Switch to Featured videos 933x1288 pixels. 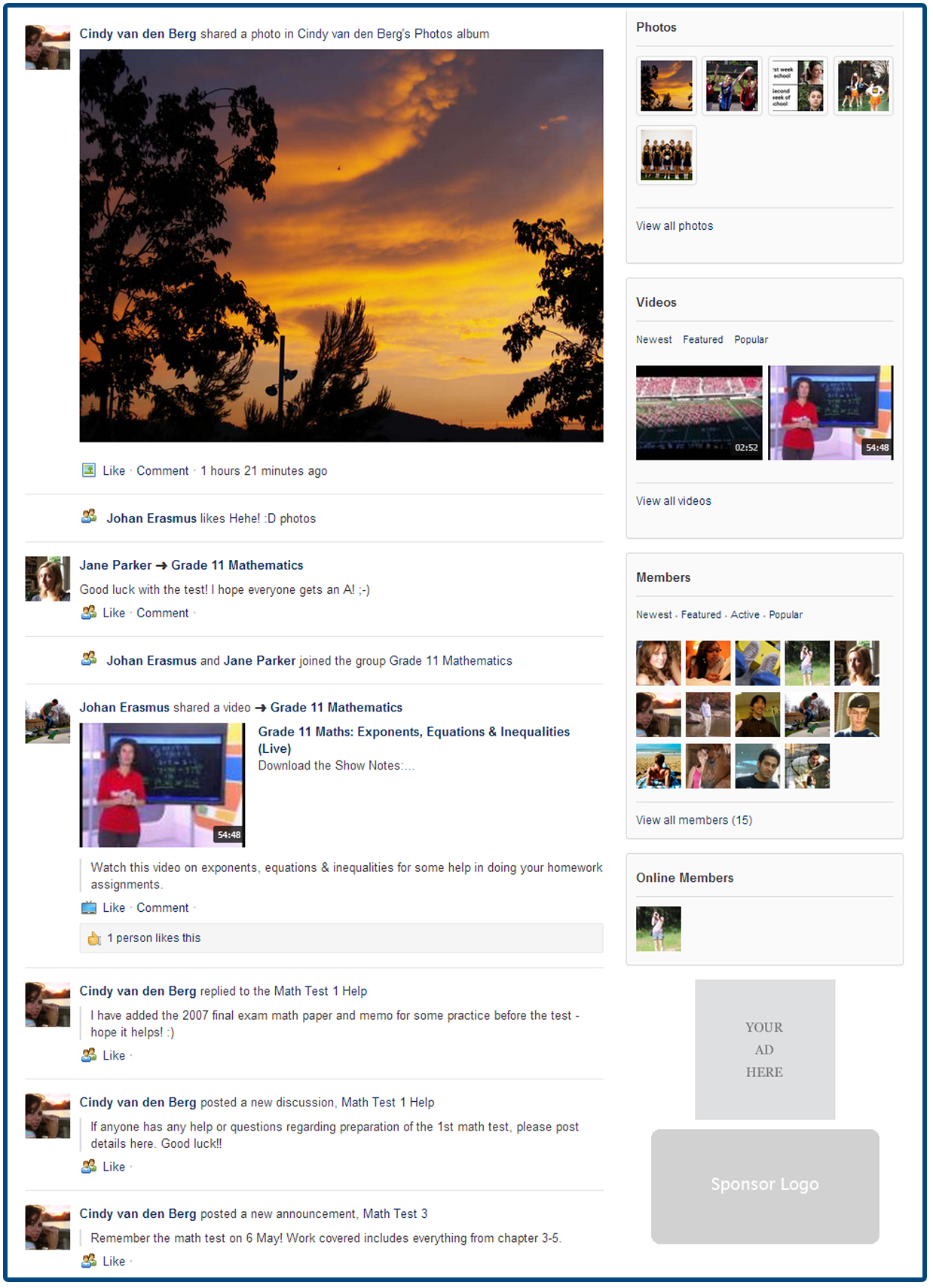coord(703,340)
